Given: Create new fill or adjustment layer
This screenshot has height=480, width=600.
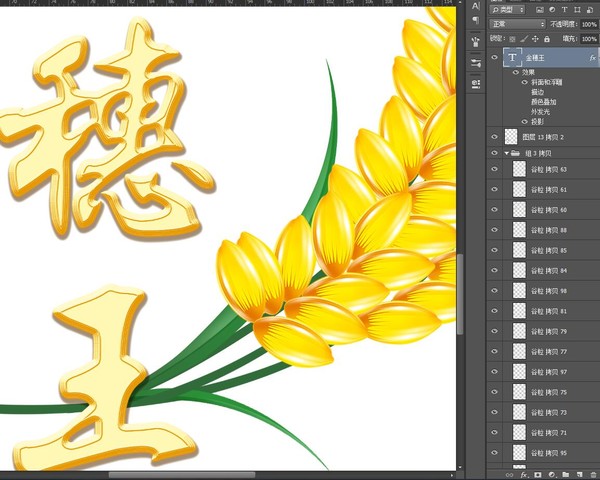Looking at the screenshot, I should (552, 475).
